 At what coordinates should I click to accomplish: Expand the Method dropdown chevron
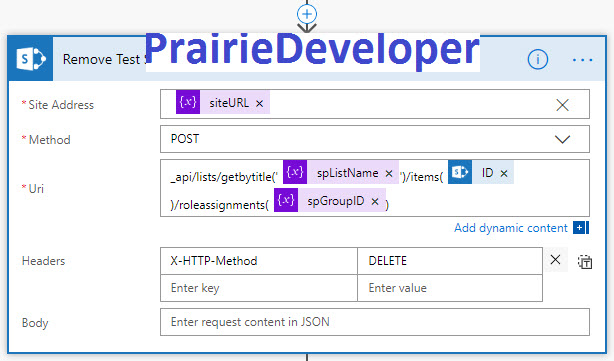tap(562, 139)
